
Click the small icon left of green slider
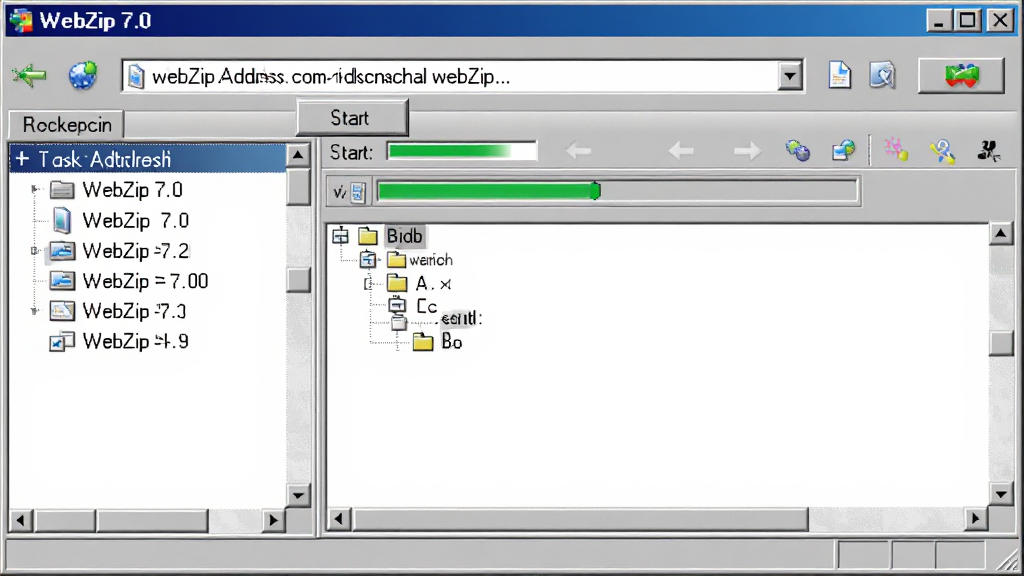[x=357, y=192]
